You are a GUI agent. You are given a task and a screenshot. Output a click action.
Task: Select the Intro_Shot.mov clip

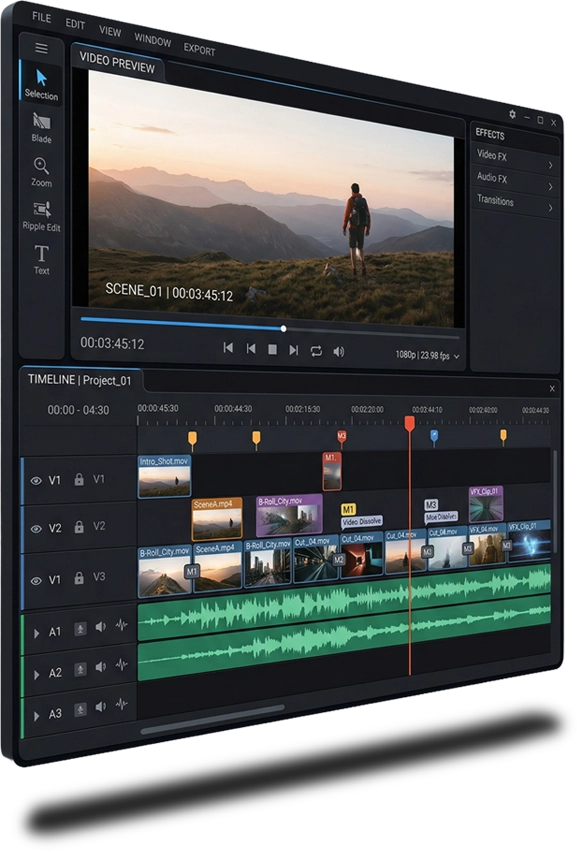[164, 477]
